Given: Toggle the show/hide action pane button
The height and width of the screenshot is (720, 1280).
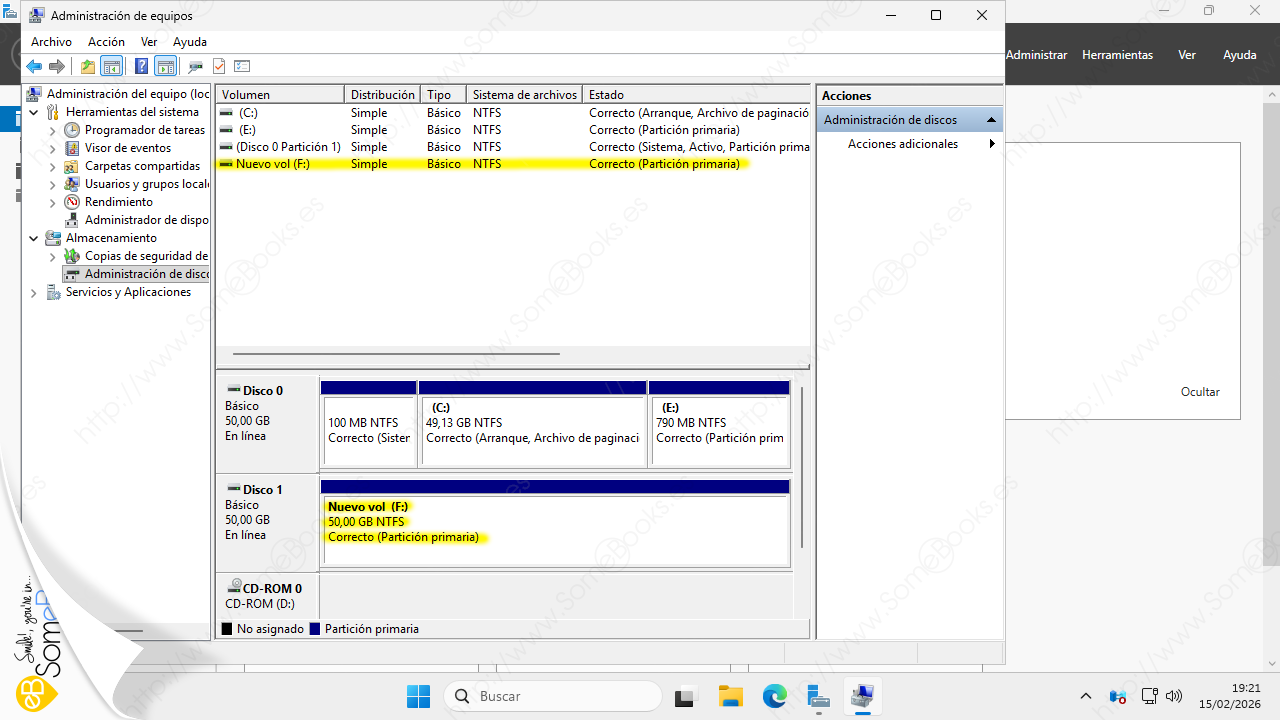Looking at the screenshot, I should coord(165,67).
